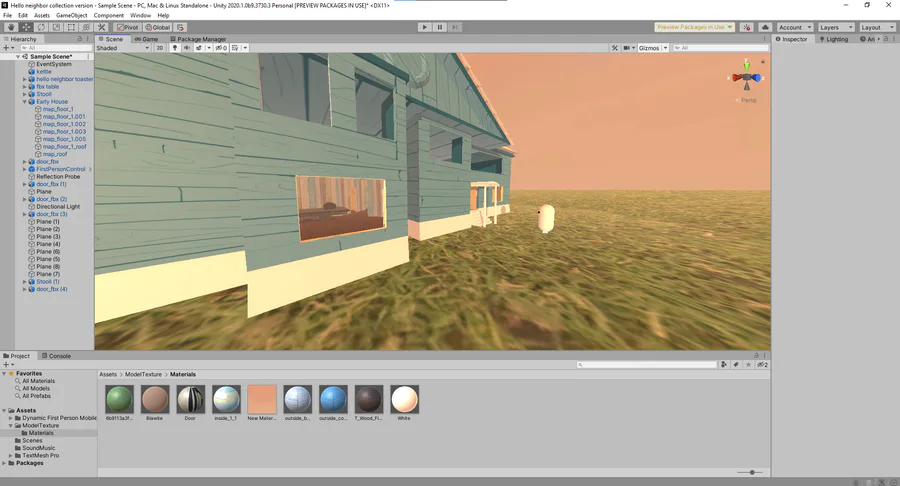Viewport: 900px width, 486px height.
Task: Open ModelTexture breadcrumb link
Action: pos(143,374)
